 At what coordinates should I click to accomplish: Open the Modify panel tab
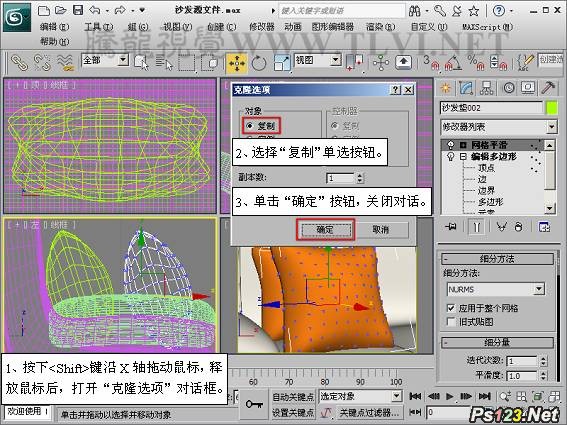466,88
